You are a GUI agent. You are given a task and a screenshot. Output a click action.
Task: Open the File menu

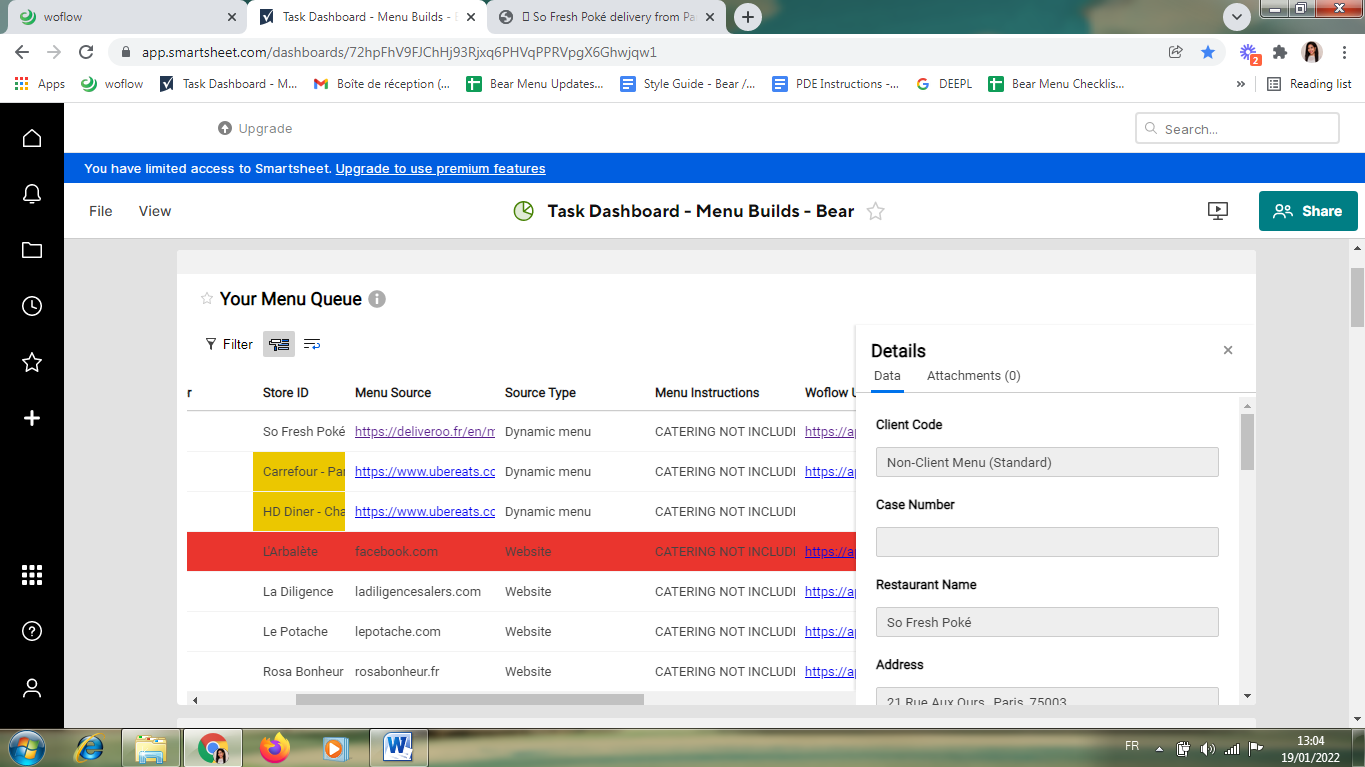(101, 211)
